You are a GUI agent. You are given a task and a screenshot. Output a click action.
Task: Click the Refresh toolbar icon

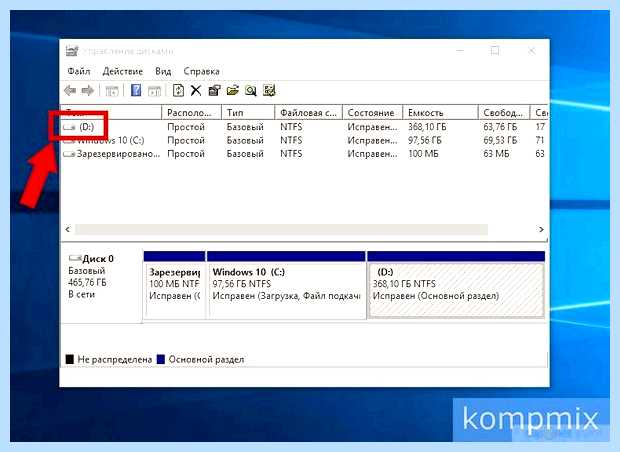(178, 91)
